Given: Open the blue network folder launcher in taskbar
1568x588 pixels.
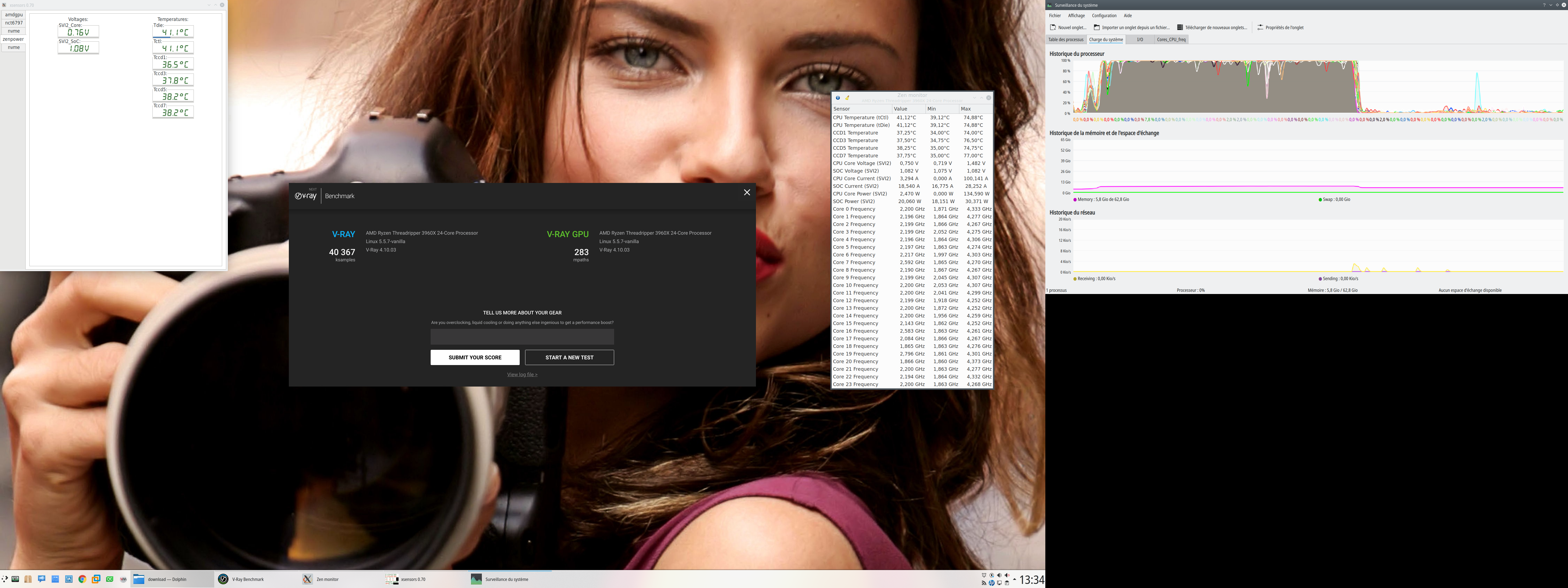Looking at the screenshot, I should coord(55,579).
